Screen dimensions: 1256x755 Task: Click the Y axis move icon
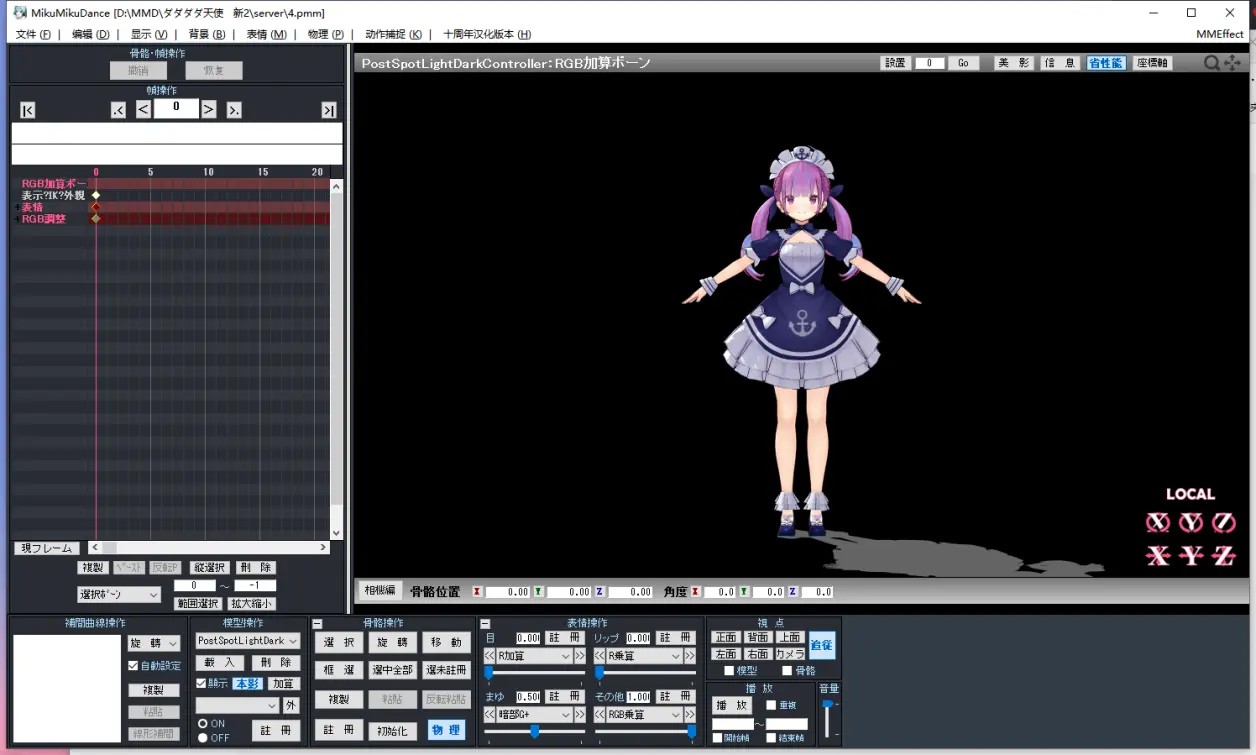coord(1191,556)
